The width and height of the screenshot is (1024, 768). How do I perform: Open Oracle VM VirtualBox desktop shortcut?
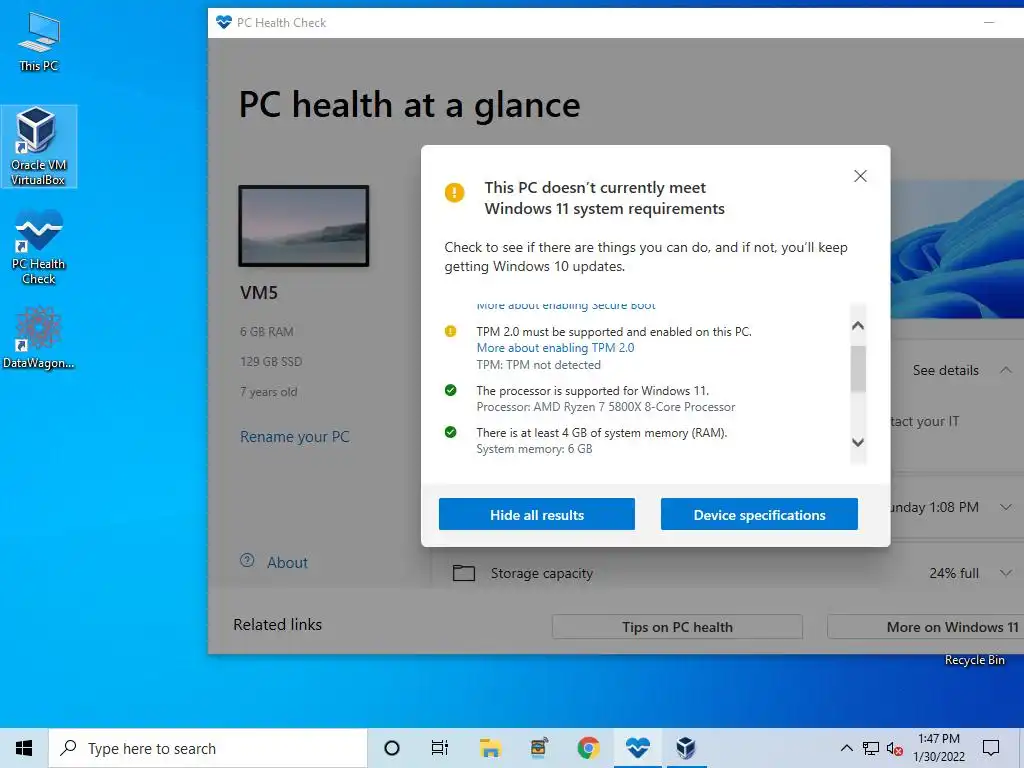(x=39, y=146)
